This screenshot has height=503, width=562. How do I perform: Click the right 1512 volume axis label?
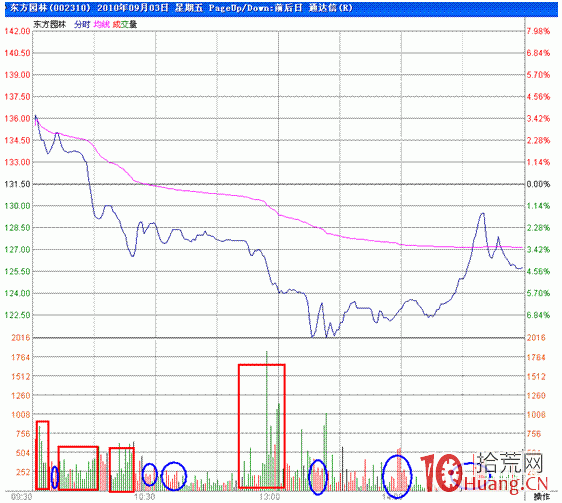536,377
